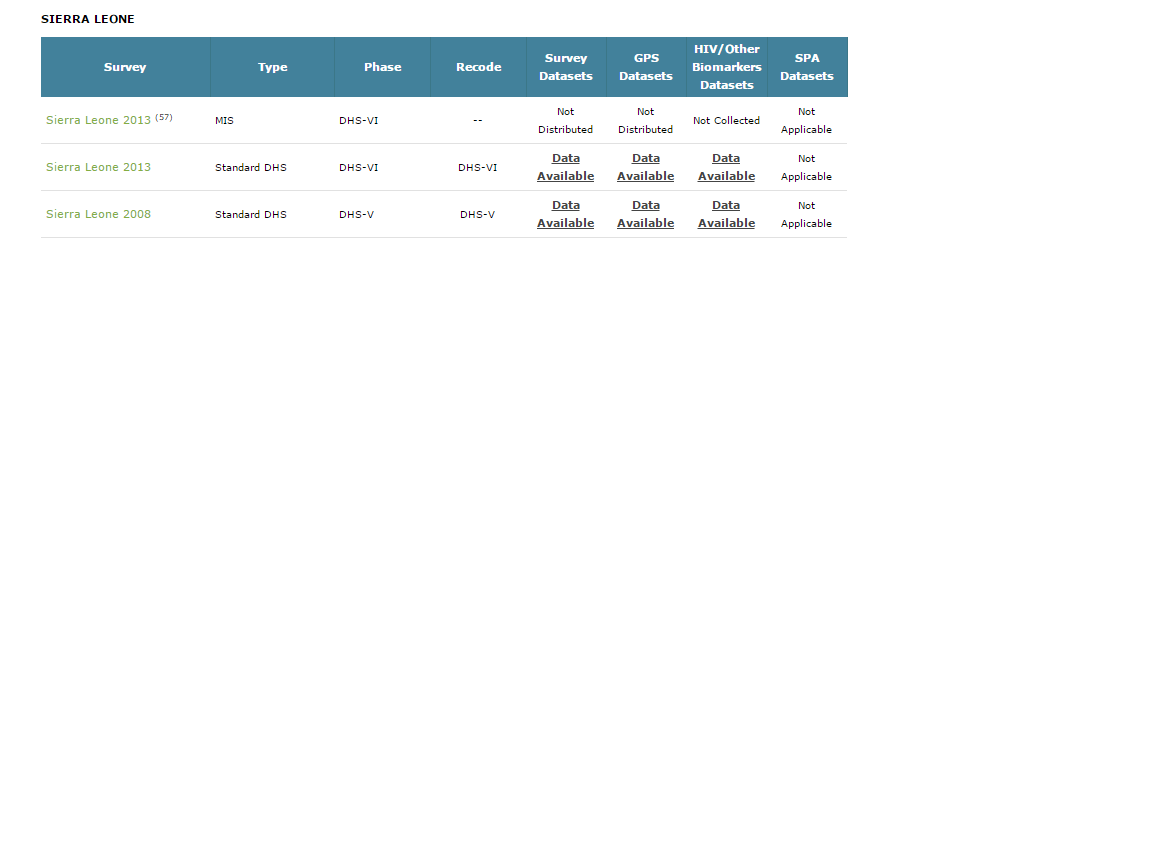Open HIV/Other Biomarkers Data Available for 2013 DHS
The width and height of the screenshot is (1152, 864).
(726, 167)
